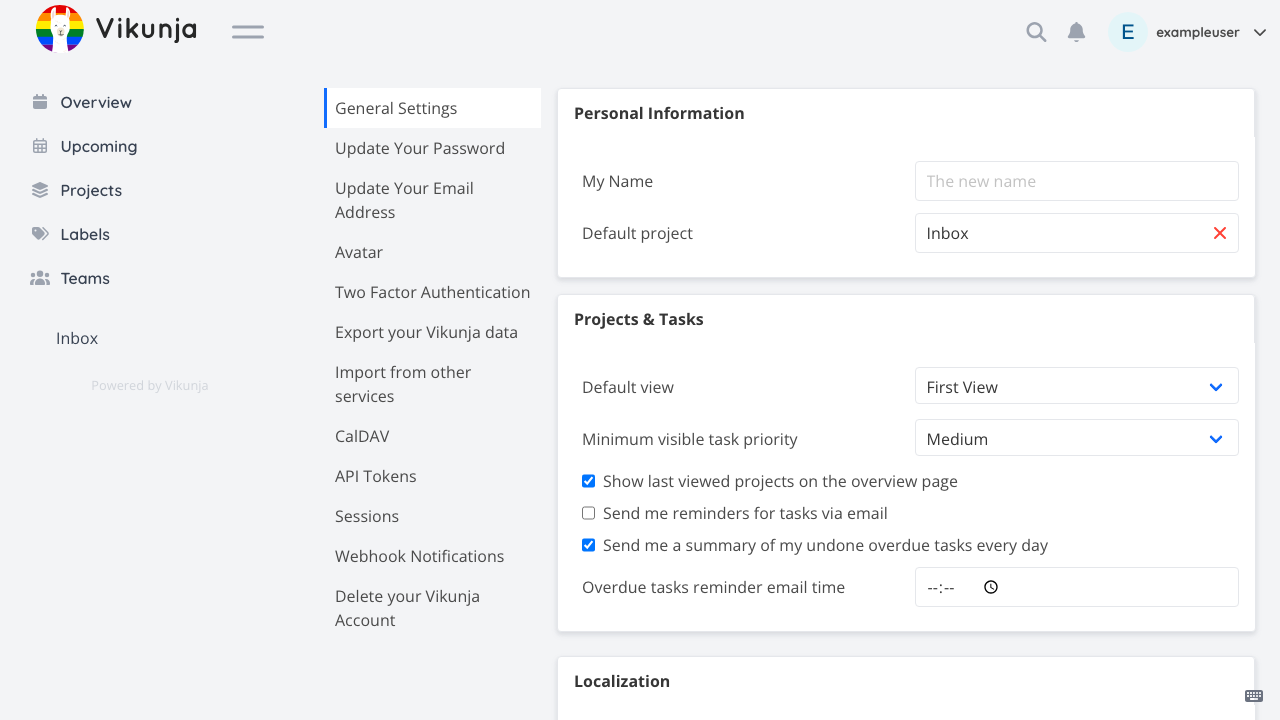Open Webhook Notifications settings
The width and height of the screenshot is (1280, 720).
[x=433, y=556]
